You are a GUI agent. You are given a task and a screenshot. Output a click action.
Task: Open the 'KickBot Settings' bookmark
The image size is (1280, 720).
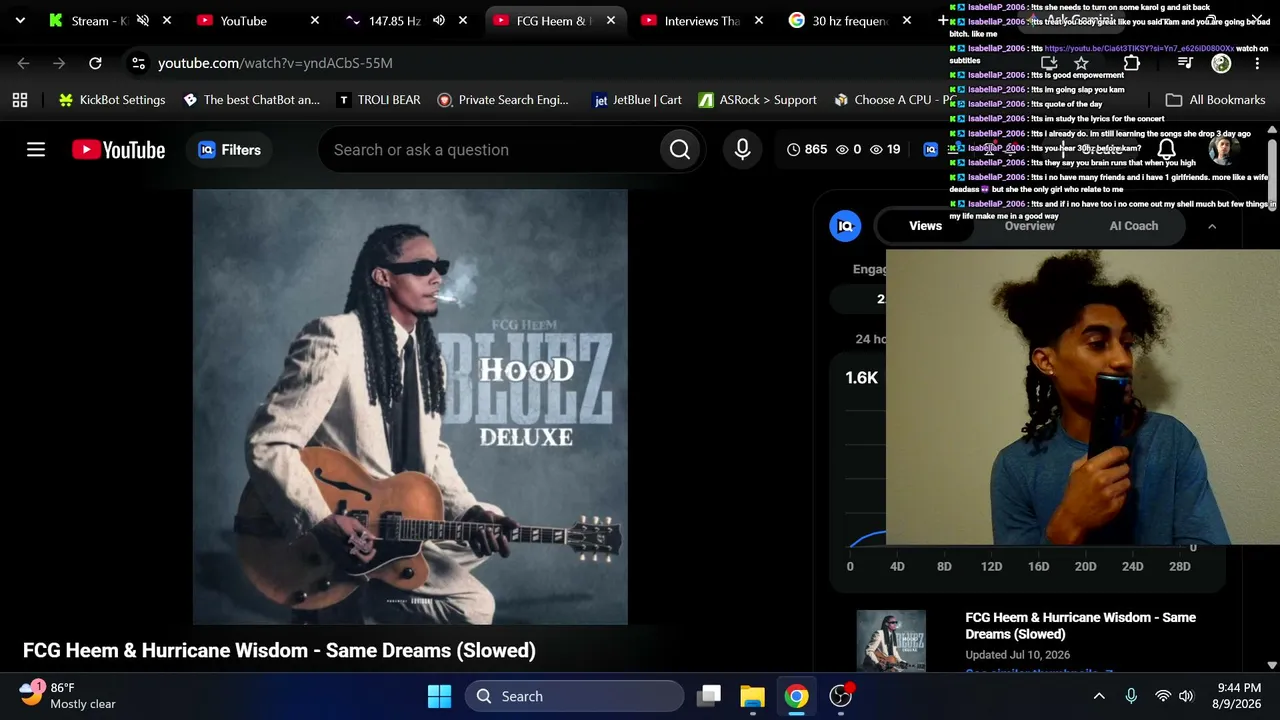[112, 100]
